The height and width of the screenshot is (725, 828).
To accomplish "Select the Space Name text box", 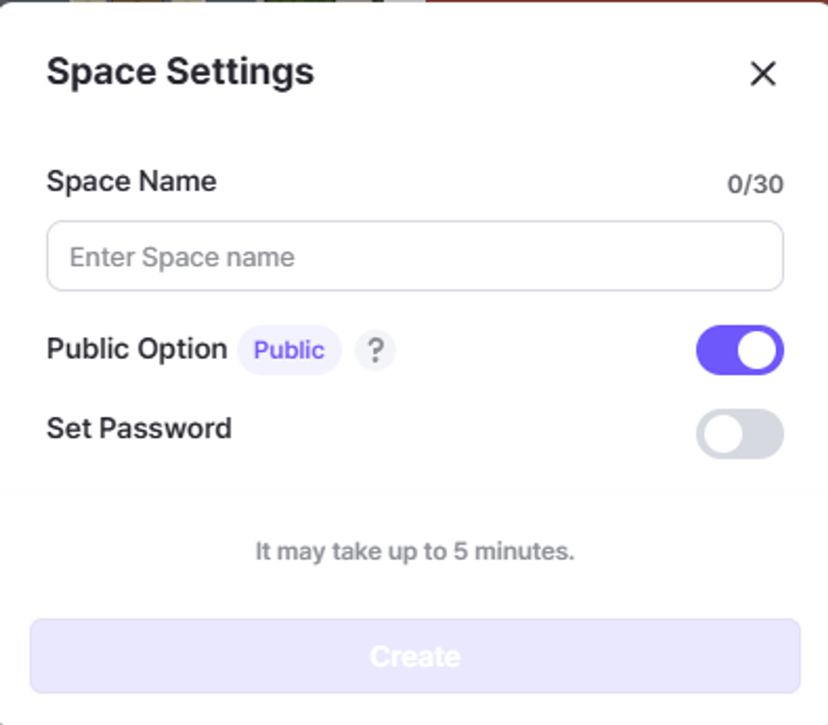I will click(x=415, y=257).
